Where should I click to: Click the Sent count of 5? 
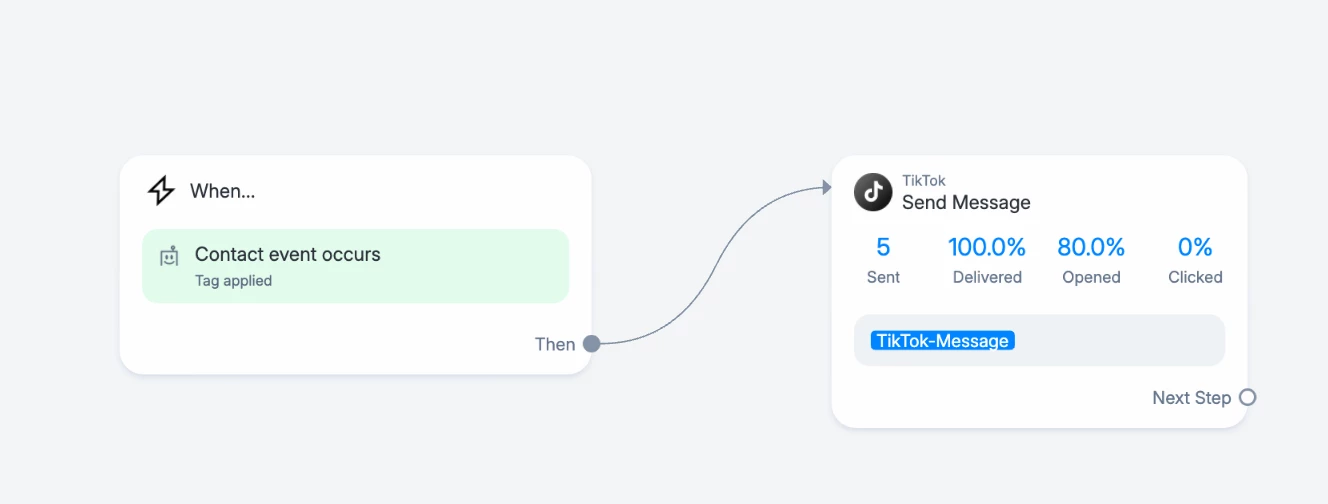[883, 260]
